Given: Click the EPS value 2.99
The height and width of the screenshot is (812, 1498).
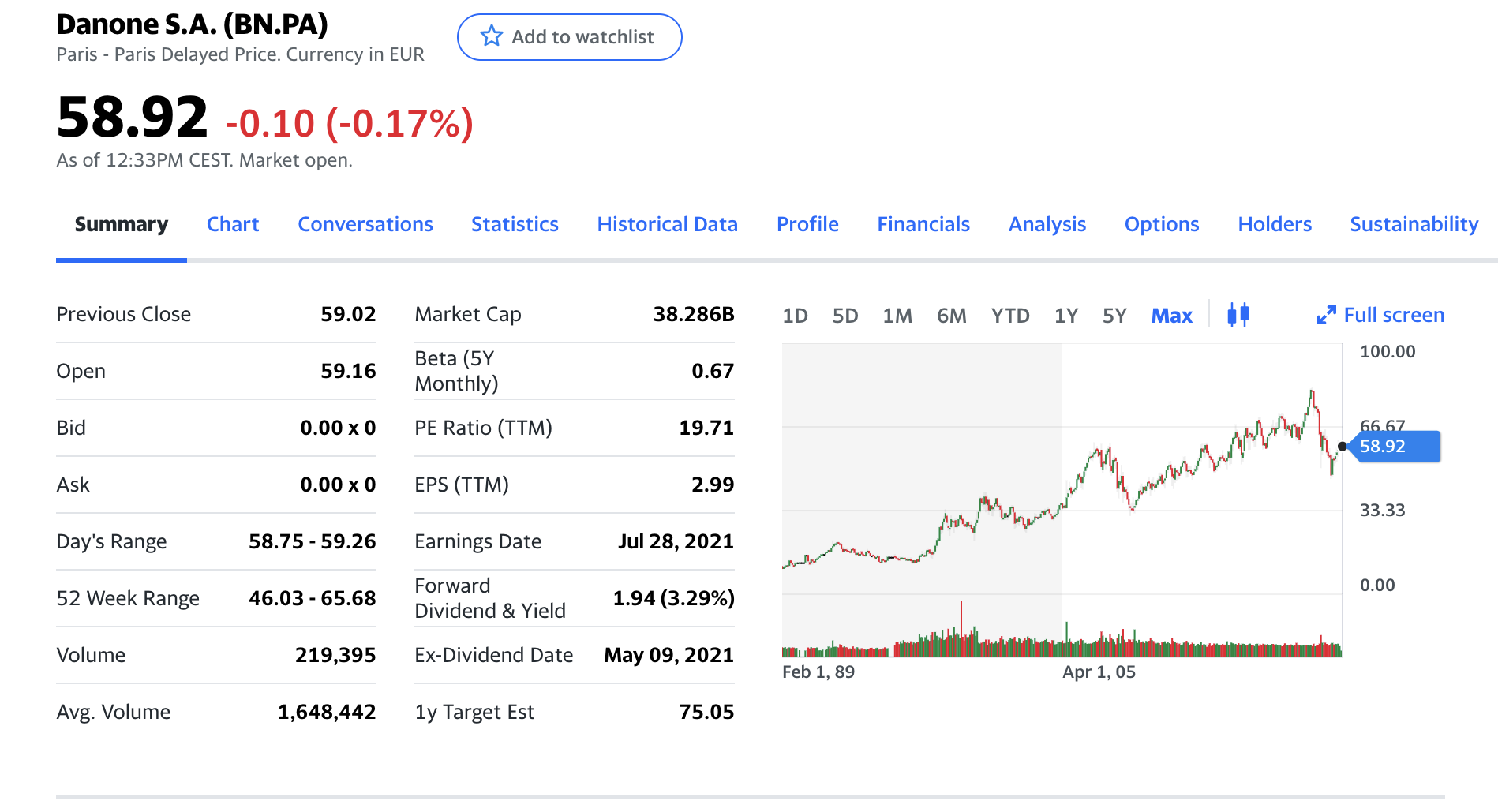Looking at the screenshot, I should pyautogui.click(x=713, y=485).
